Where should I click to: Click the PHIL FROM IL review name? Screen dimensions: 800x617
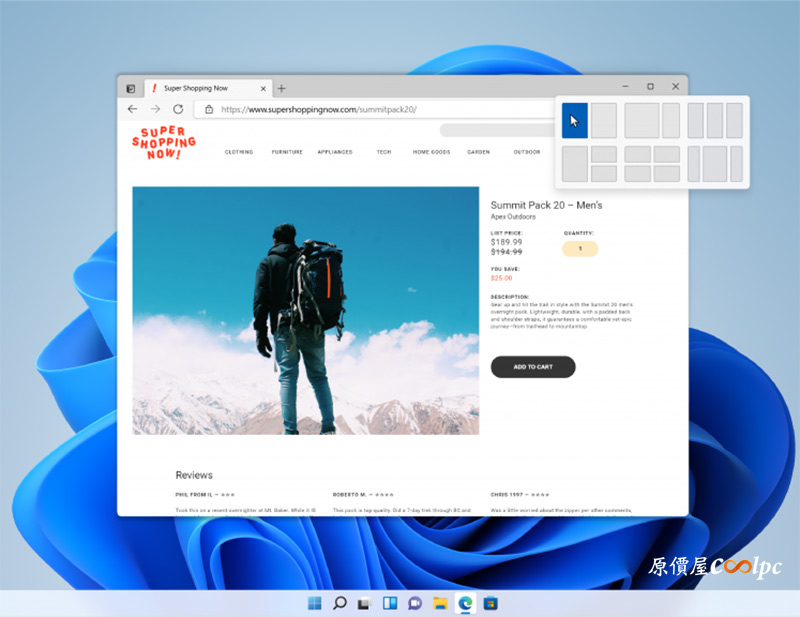coord(194,495)
